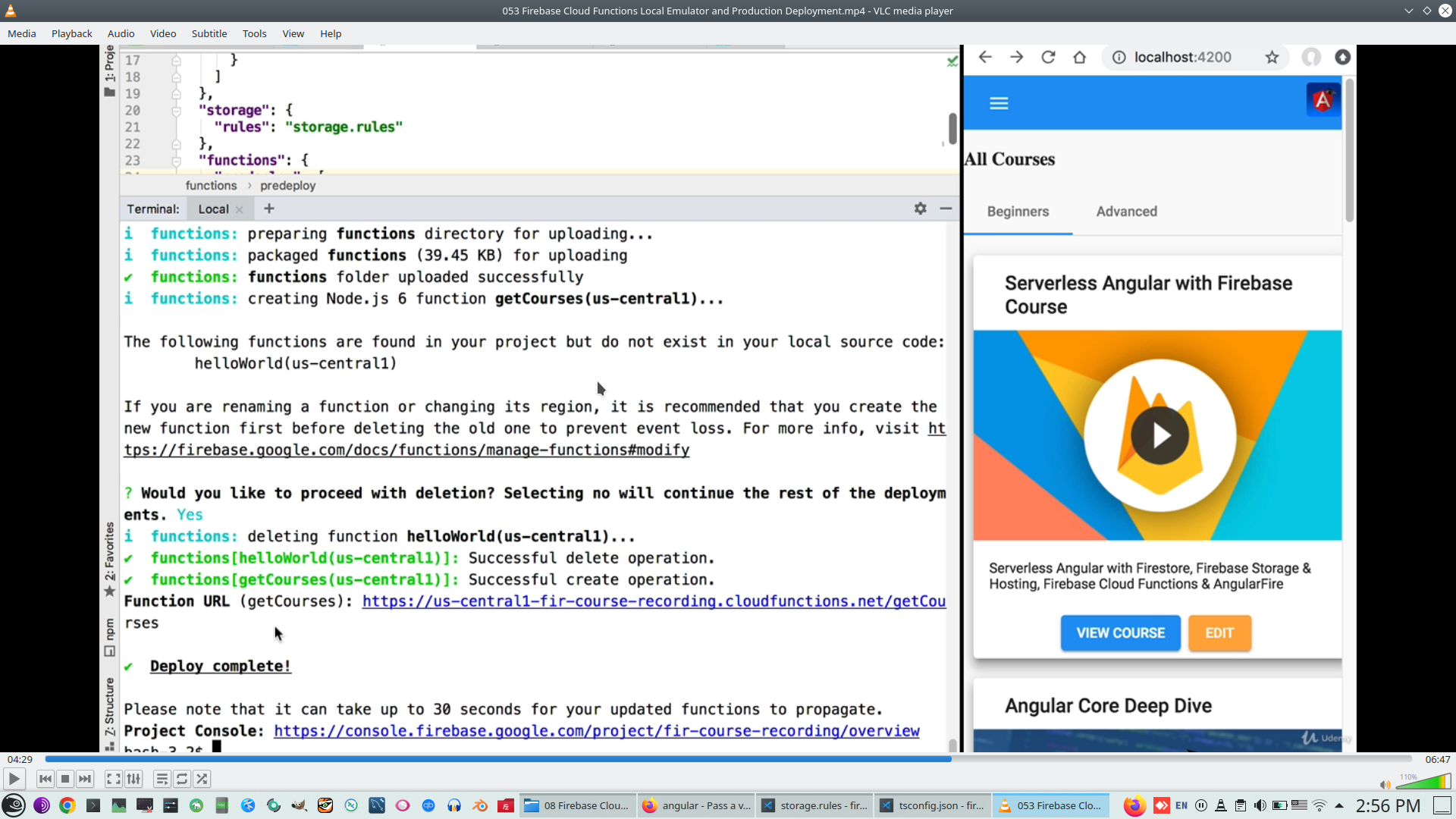Viewport: 1456px width, 819px height.
Task: Toggle the loop repeat mode button
Action: point(182,779)
